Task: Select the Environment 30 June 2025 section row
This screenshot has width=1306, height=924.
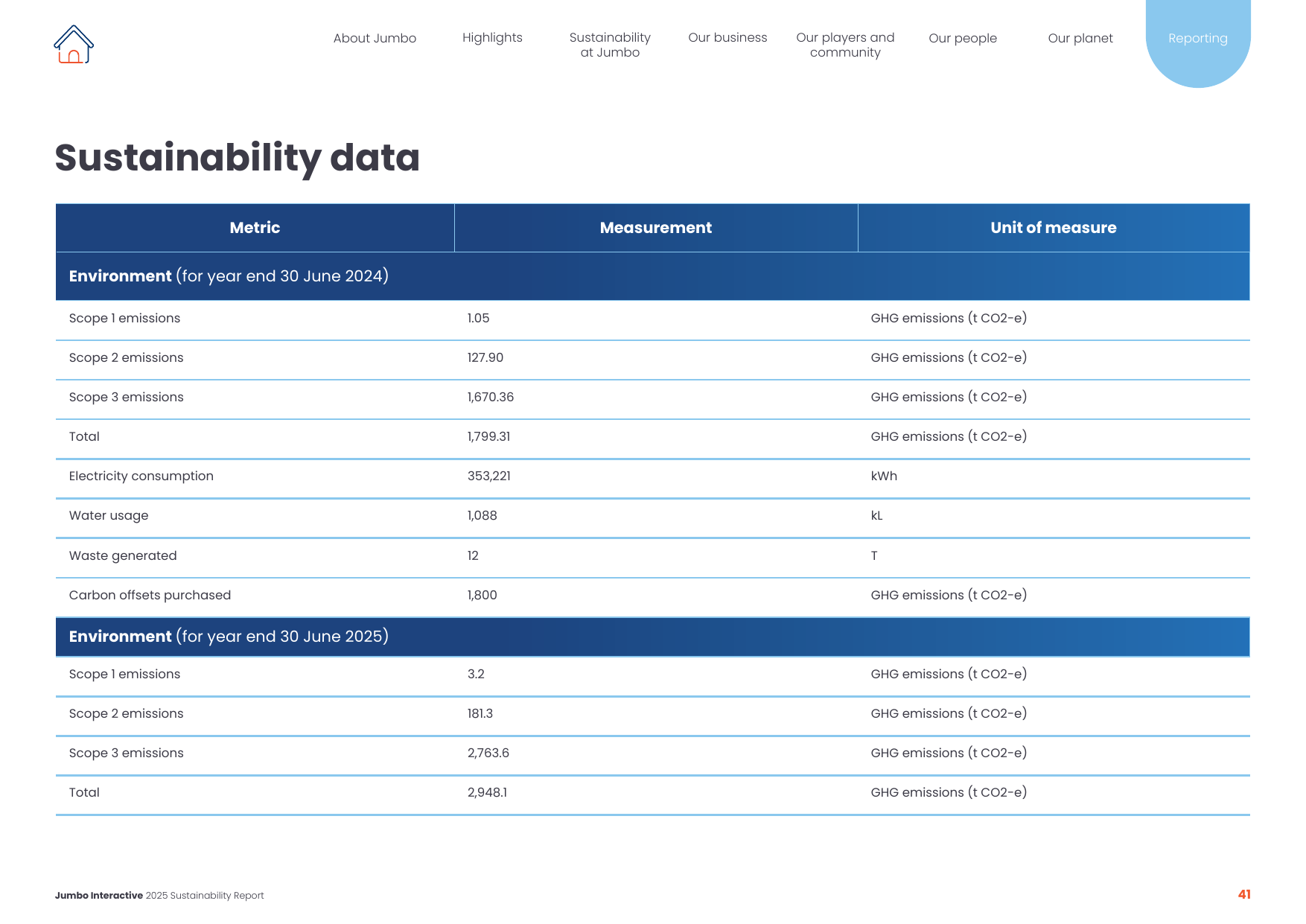Action: point(653,637)
